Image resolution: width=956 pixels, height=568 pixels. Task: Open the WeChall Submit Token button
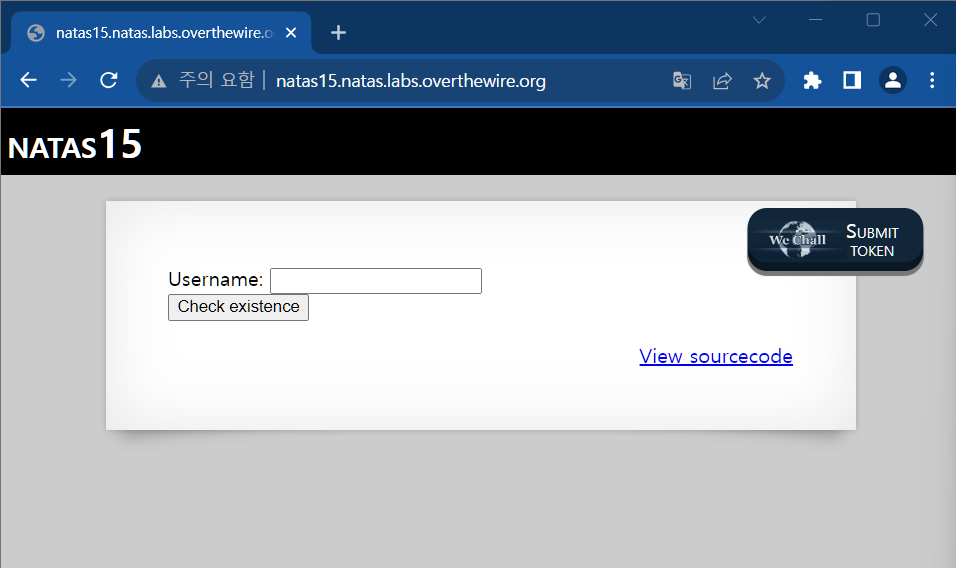pyautogui.click(x=835, y=240)
